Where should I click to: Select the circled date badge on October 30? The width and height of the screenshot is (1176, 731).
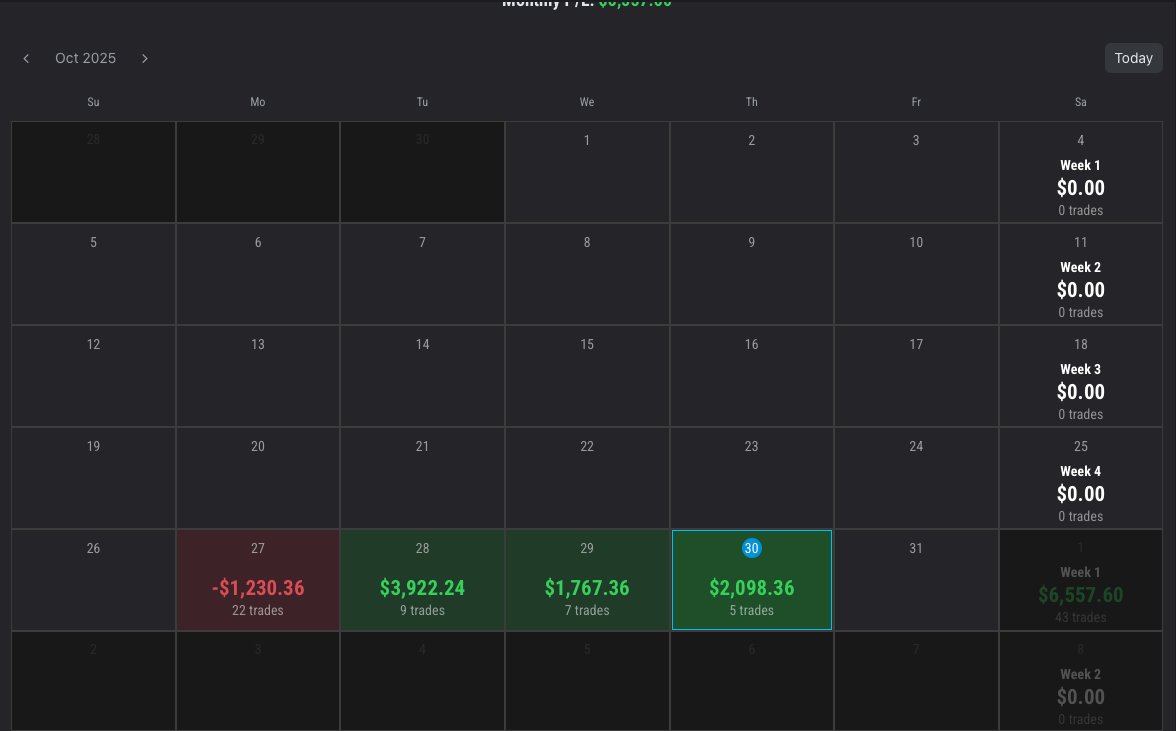point(751,547)
